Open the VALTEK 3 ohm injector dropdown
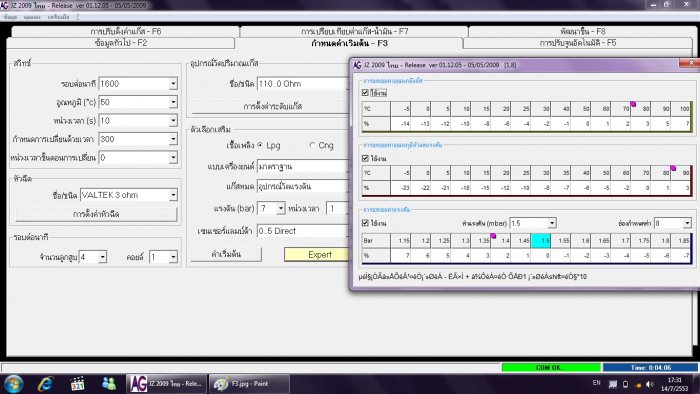The image size is (700, 394). coord(173,195)
